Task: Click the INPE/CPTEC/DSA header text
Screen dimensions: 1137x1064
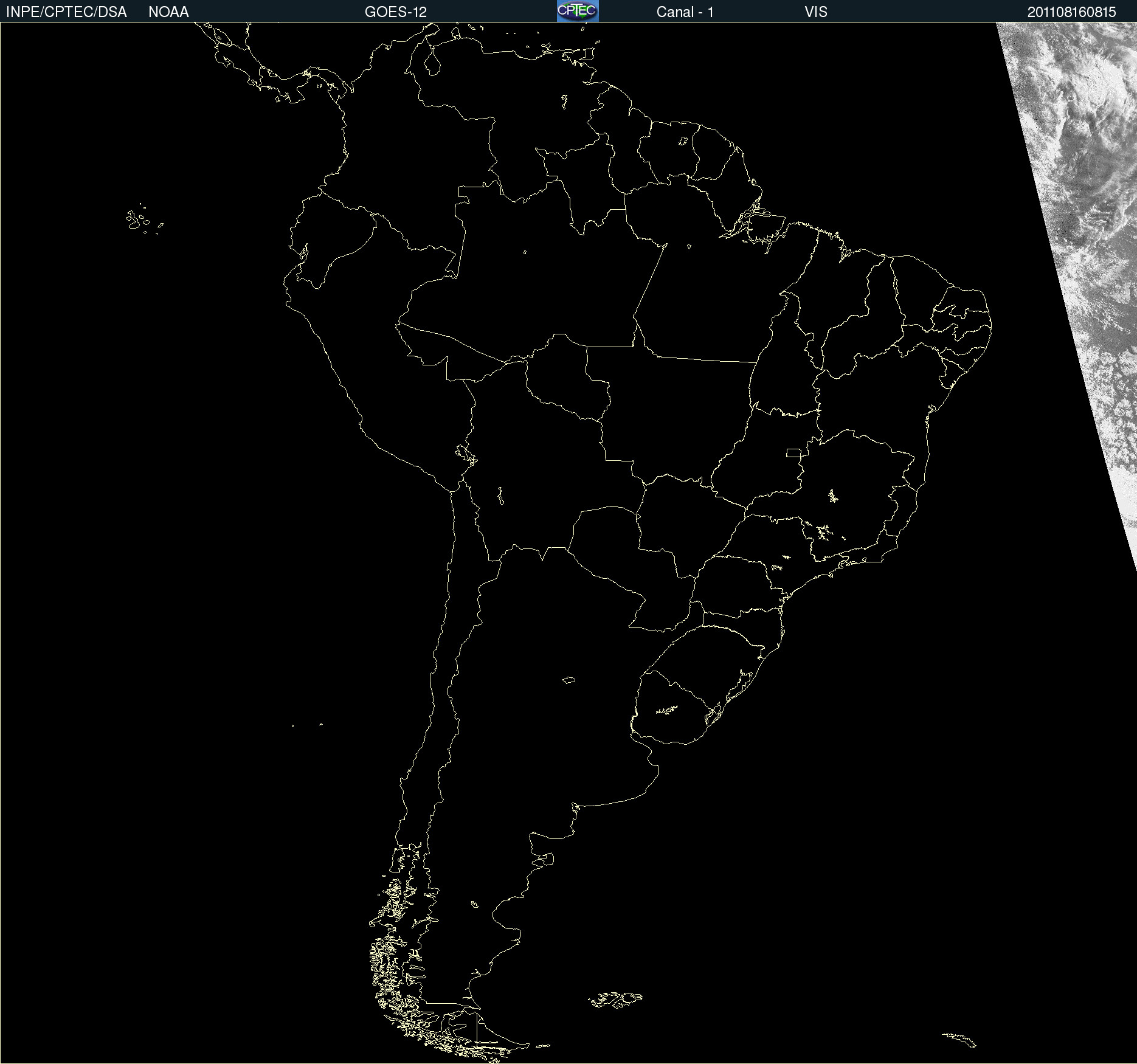Action: tap(66, 12)
